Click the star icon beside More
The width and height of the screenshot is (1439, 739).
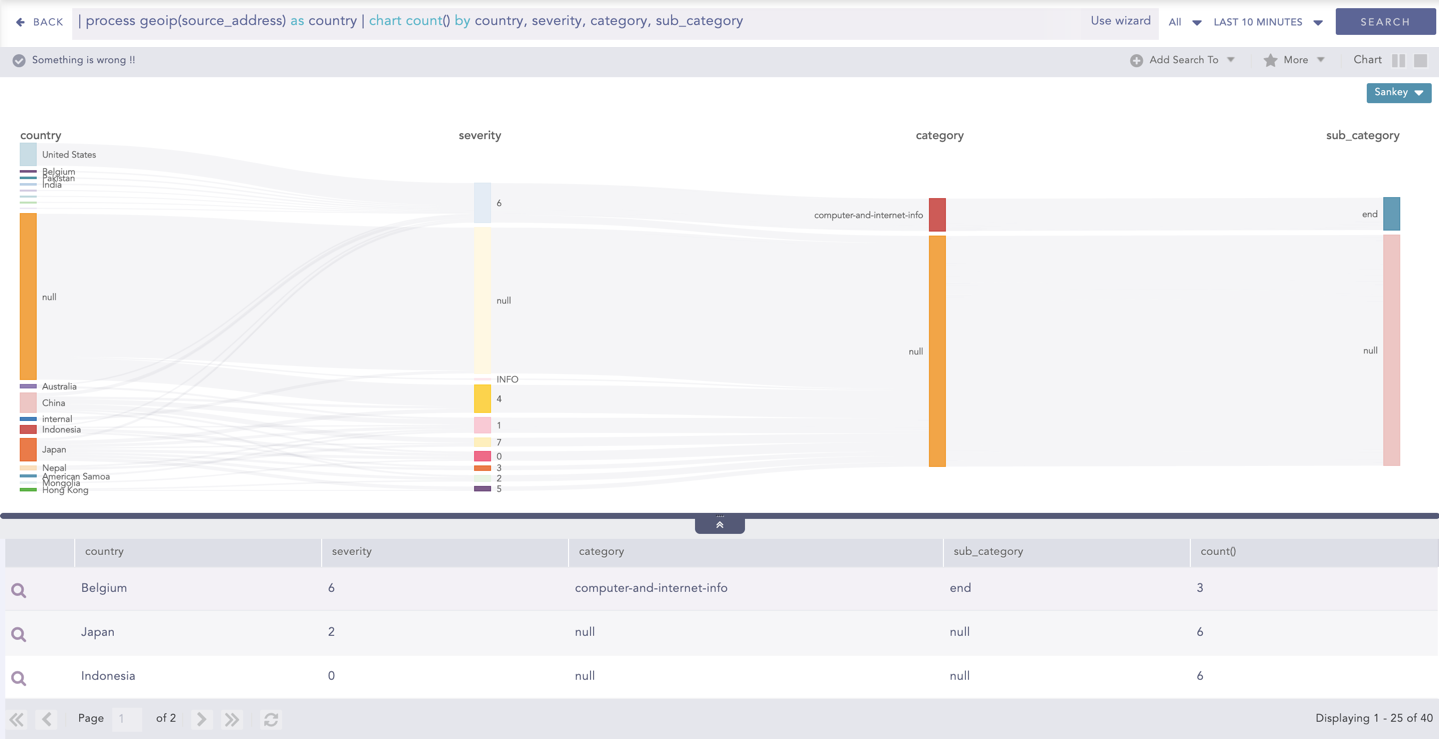1270,61
